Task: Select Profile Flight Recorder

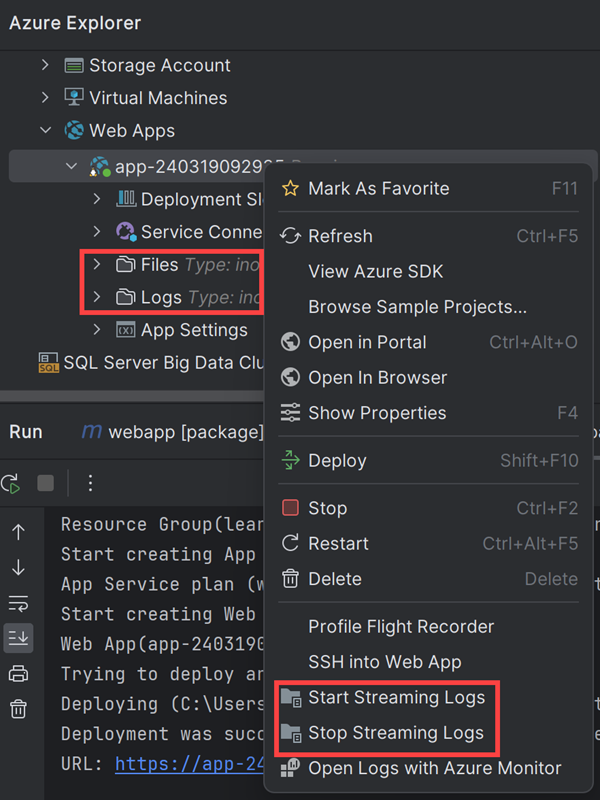Action: coord(429,626)
